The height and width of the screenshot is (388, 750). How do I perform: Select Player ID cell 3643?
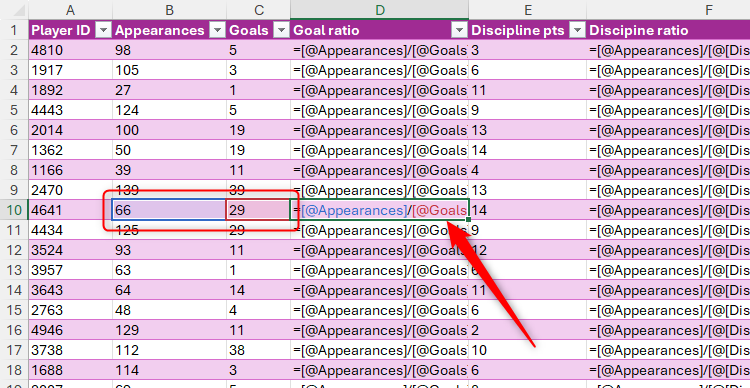(70, 290)
